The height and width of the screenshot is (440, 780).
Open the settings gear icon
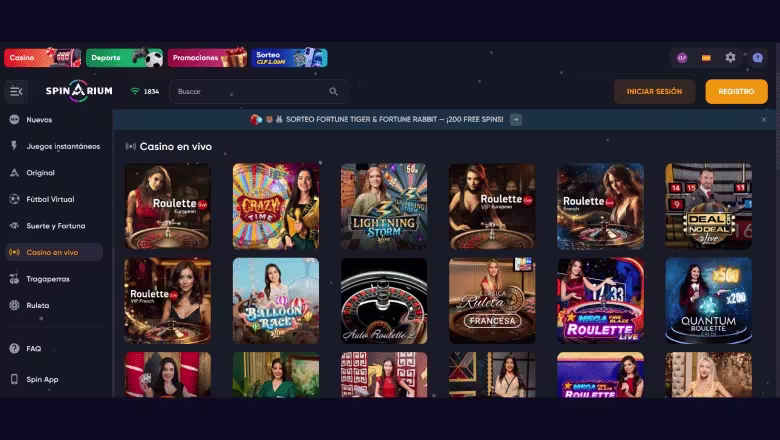coord(730,58)
